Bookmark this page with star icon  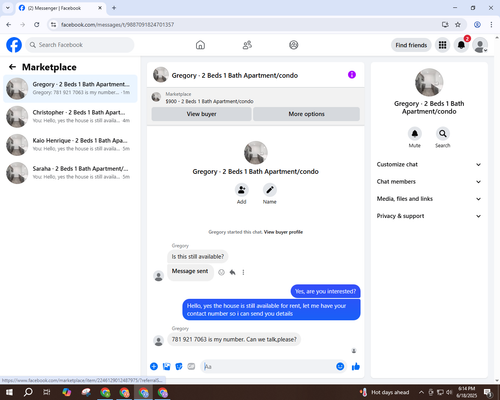coord(458,25)
